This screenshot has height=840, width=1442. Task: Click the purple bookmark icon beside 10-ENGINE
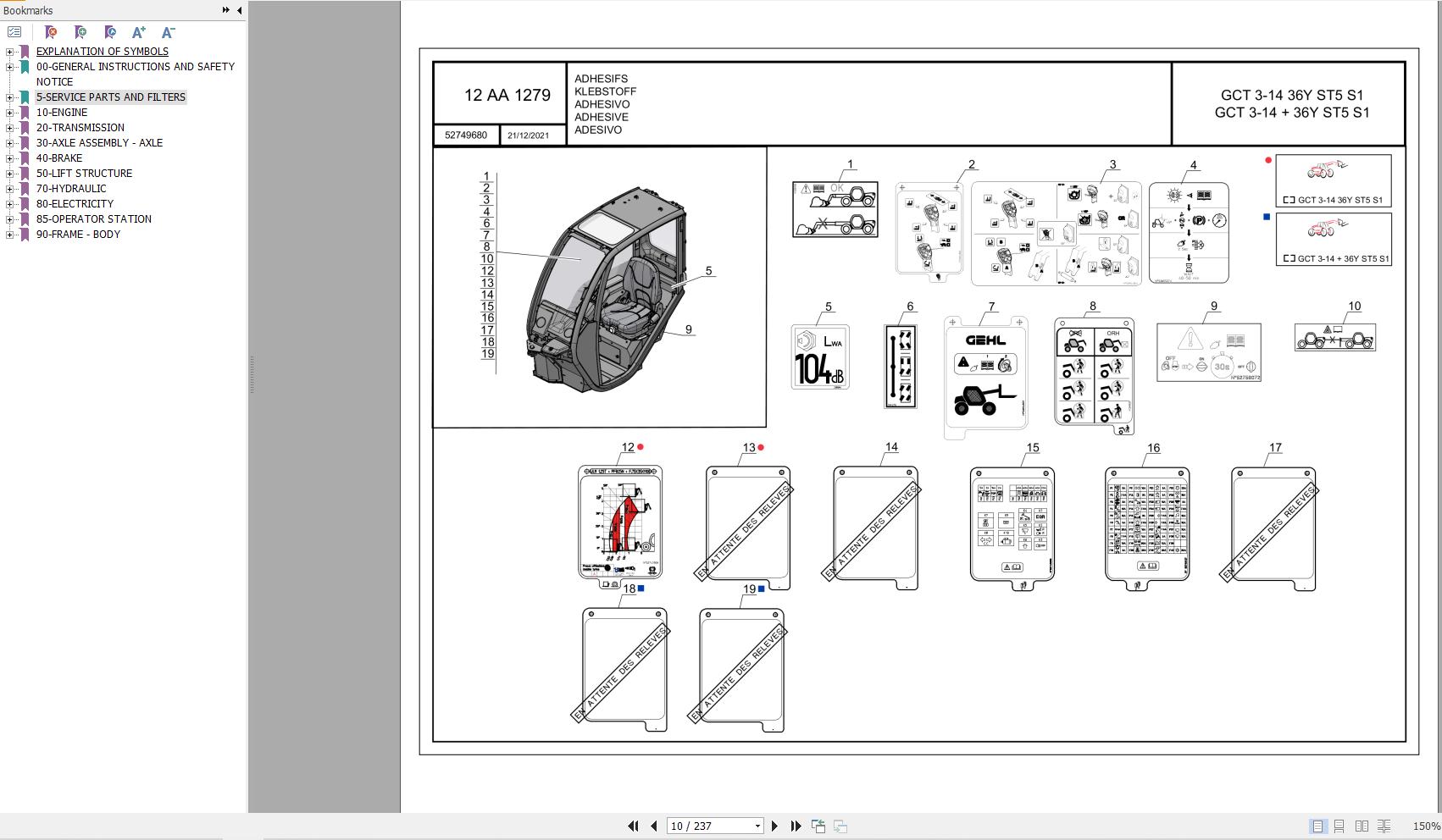25,113
